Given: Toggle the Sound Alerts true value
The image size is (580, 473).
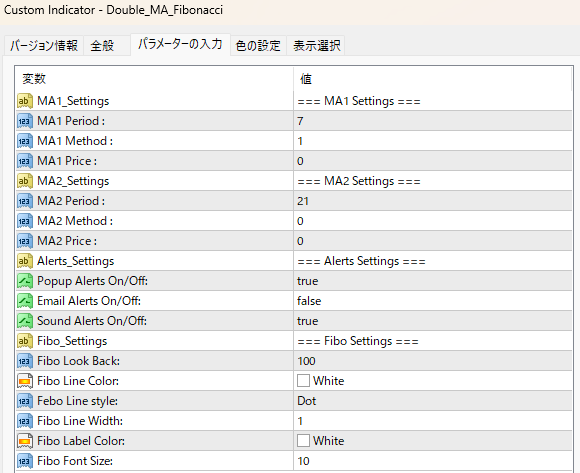Looking at the screenshot, I should (x=432, y=321).
